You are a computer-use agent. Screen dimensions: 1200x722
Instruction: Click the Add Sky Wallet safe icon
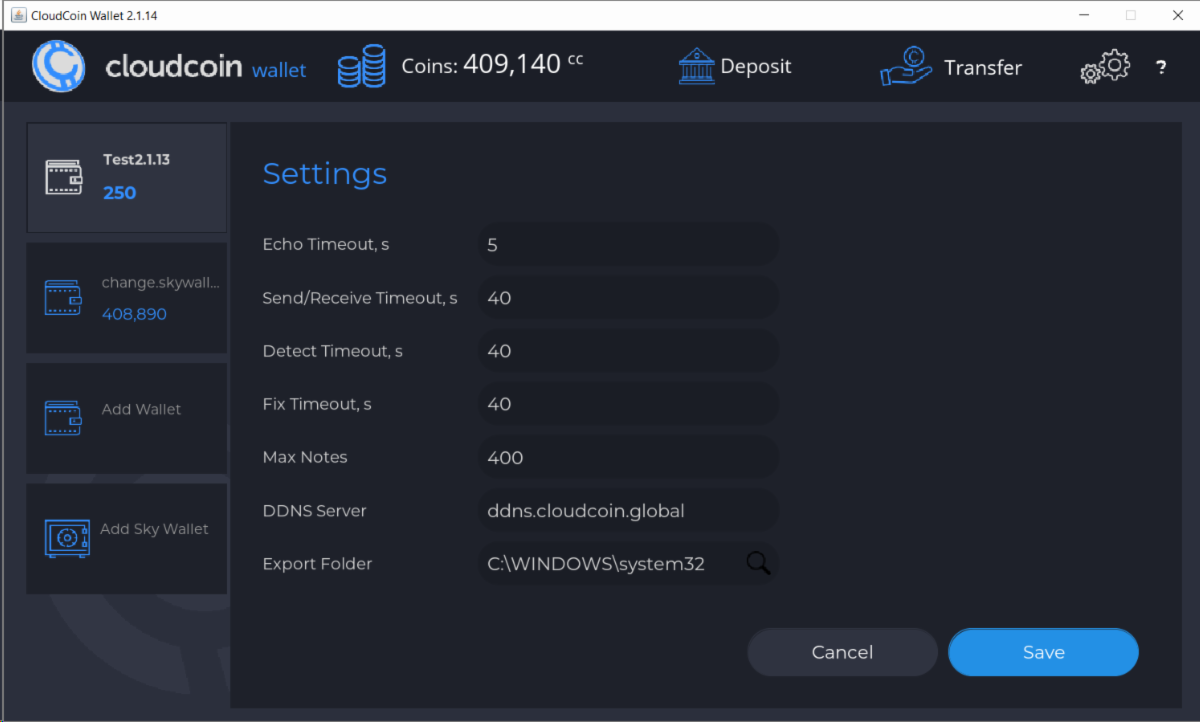tap(67, 538)
